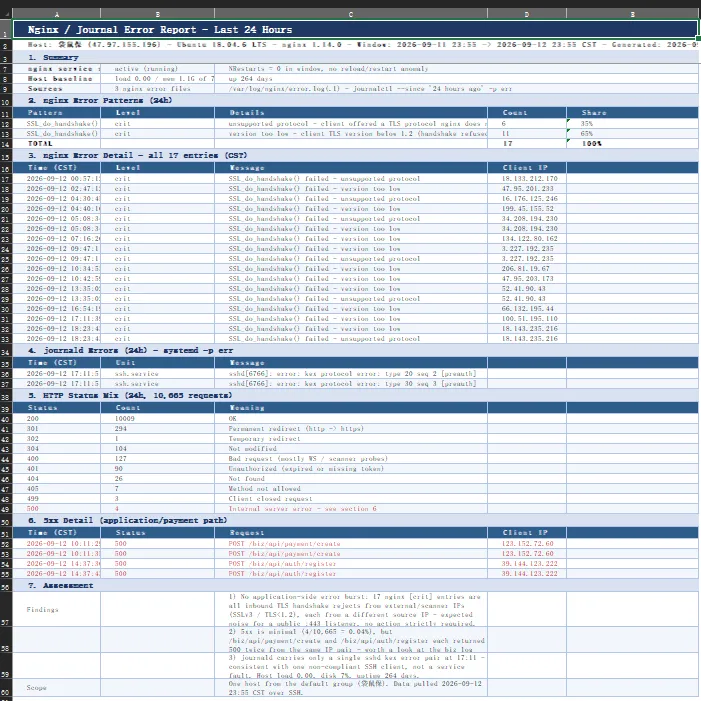Image resolution: width=701 pixels, height=701 pixels.
Task: Select row 14 header
Action: pos(6,144)
